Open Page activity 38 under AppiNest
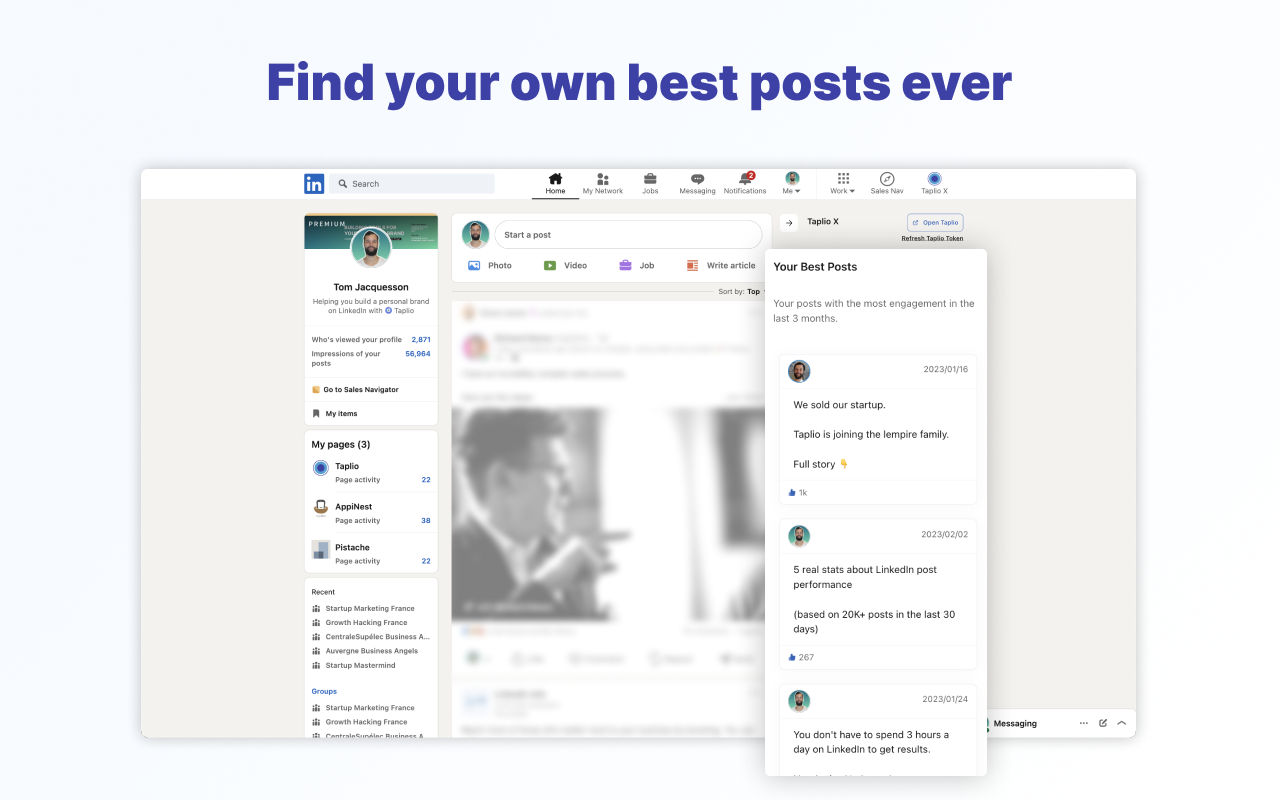The width and height of the screenshot is (1280, 800). 383,521
